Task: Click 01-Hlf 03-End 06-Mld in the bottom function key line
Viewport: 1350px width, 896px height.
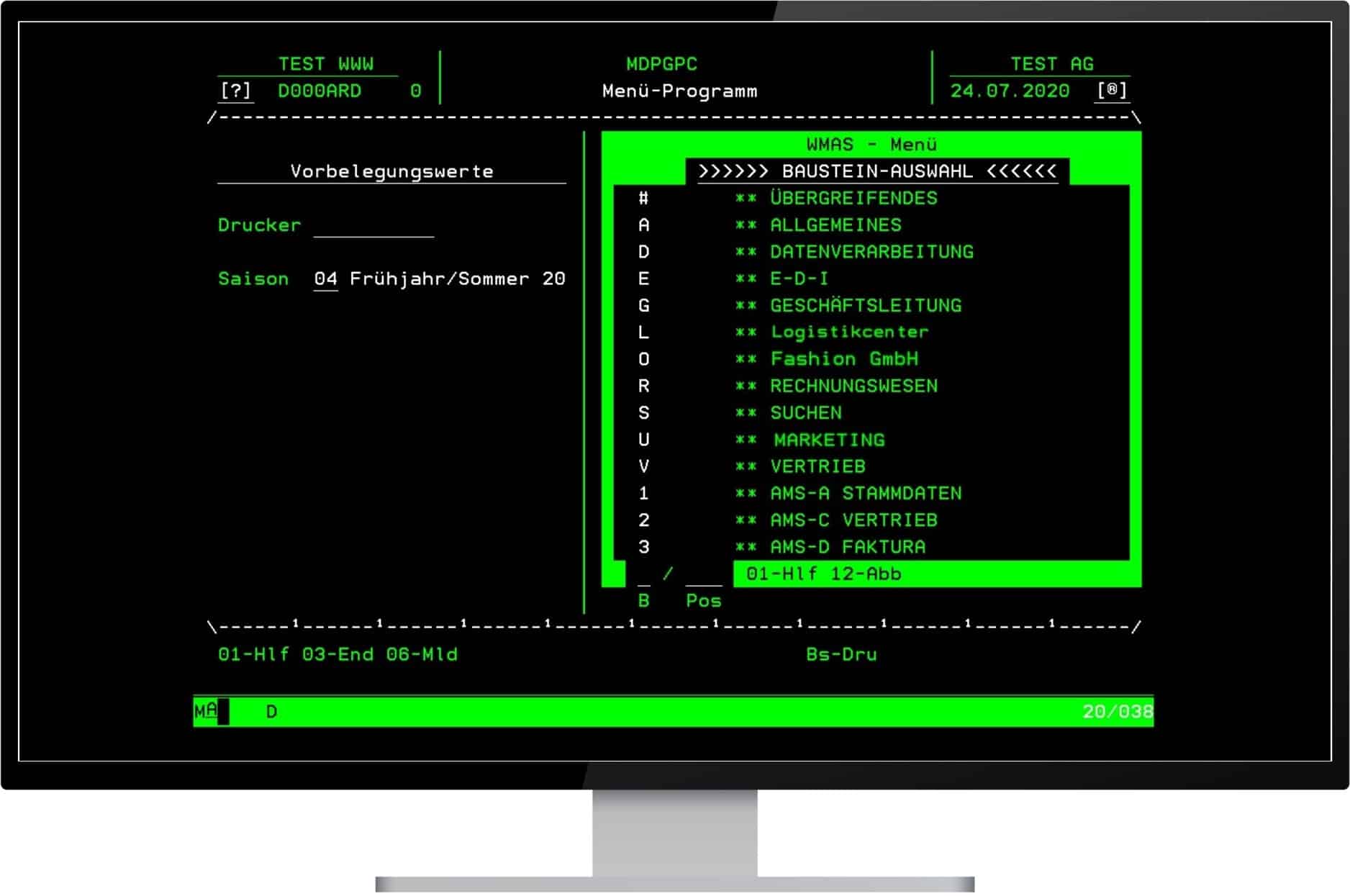Action: coord(337,655)
